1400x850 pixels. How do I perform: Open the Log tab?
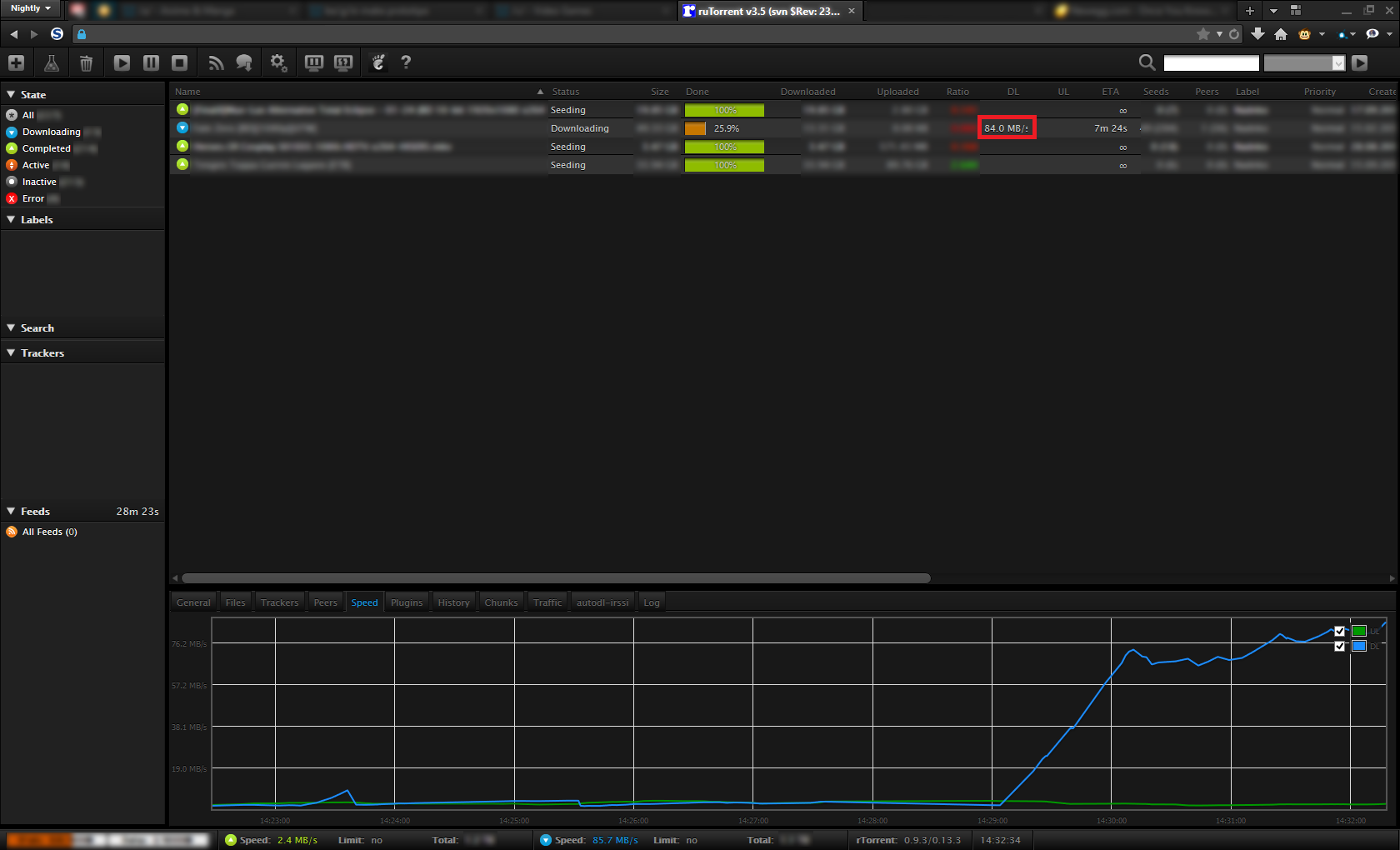[652, 602]
